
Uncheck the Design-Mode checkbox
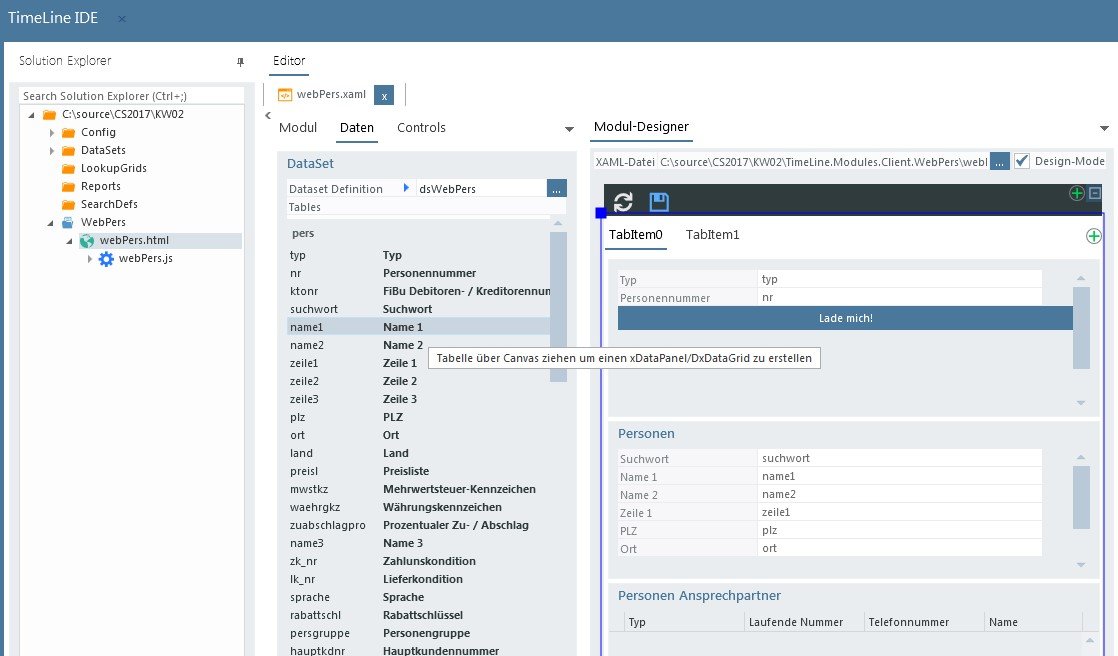[1022, 161]
